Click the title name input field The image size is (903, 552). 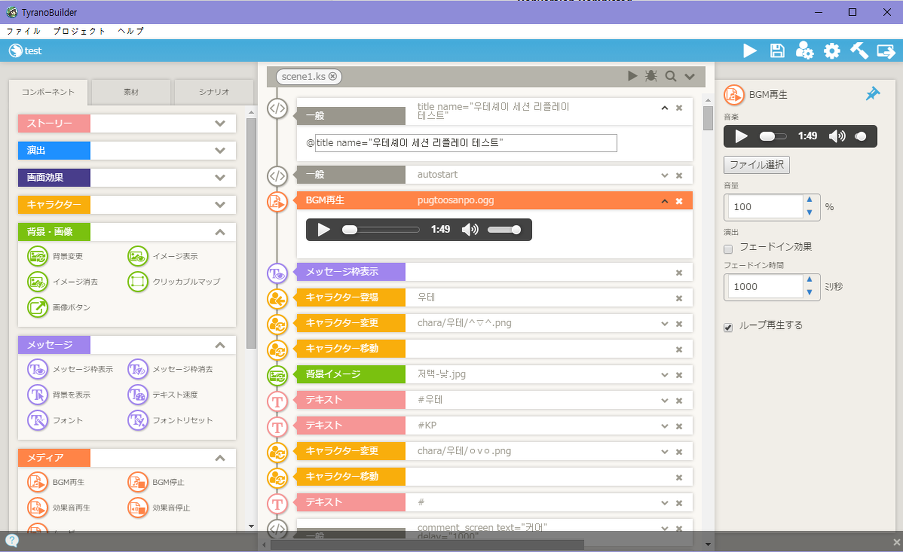tap(466, 143)
